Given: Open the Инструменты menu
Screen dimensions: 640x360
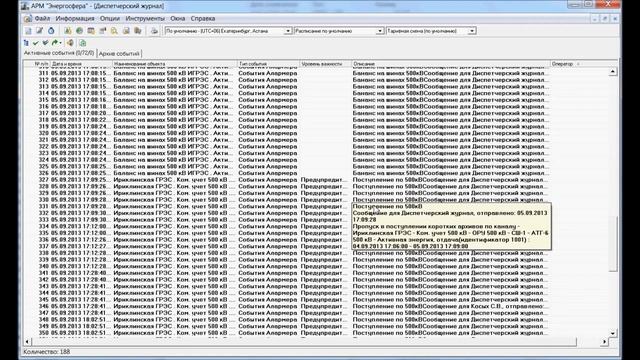Looking at the screenshot, I should (145, 19).
